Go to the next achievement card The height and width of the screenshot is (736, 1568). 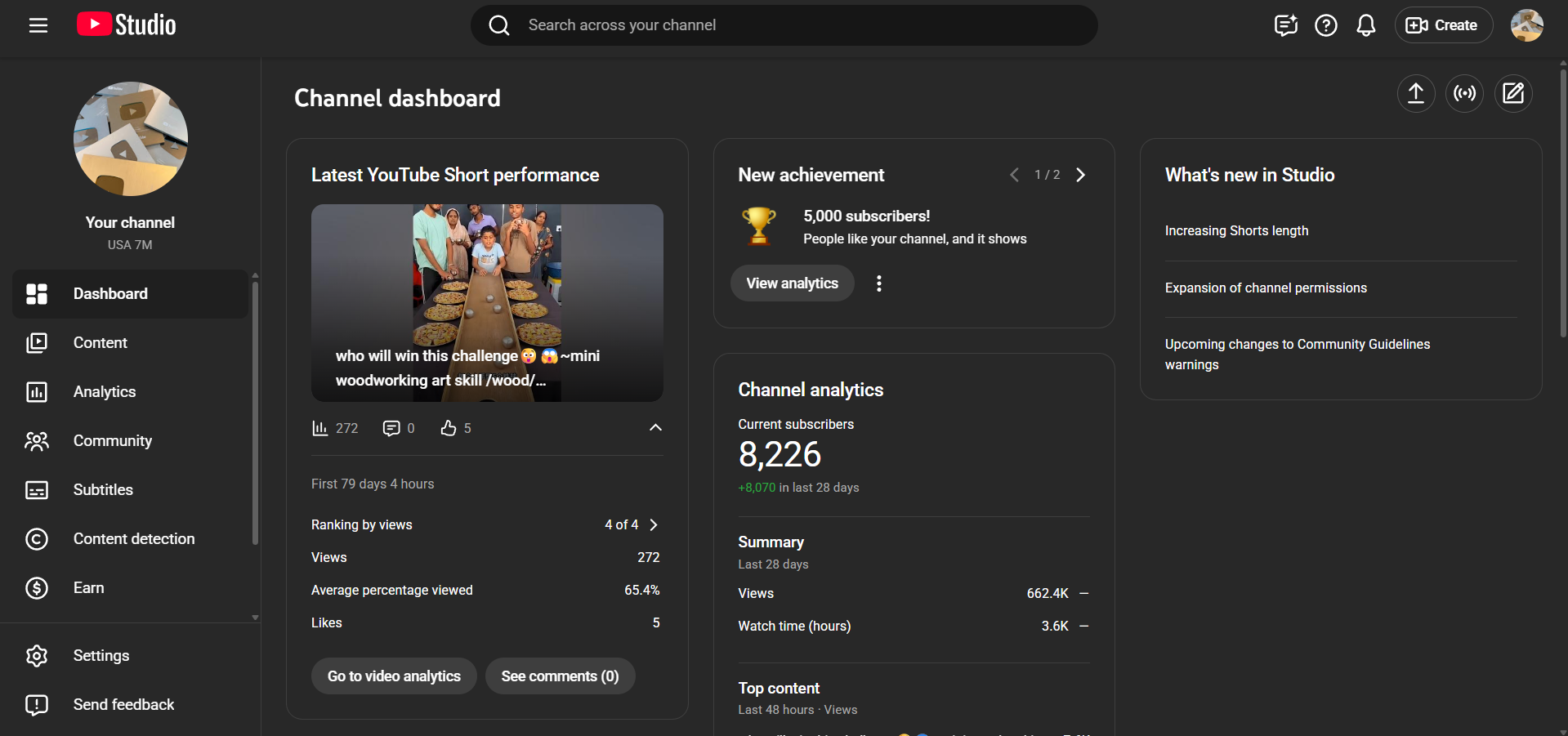(x=1081, y=175)
